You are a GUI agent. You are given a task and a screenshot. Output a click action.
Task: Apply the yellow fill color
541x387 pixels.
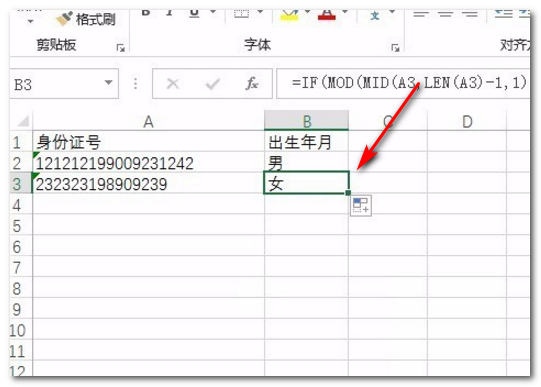click(x=289, y=14)
